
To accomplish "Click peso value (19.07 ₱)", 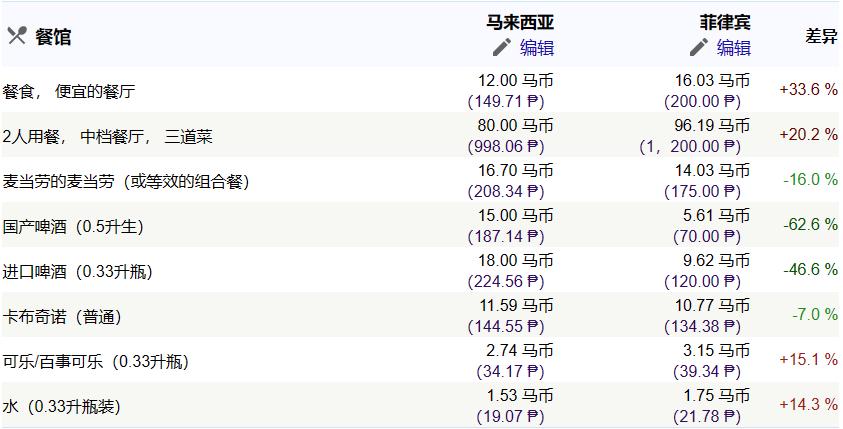I will coord(510,417).
